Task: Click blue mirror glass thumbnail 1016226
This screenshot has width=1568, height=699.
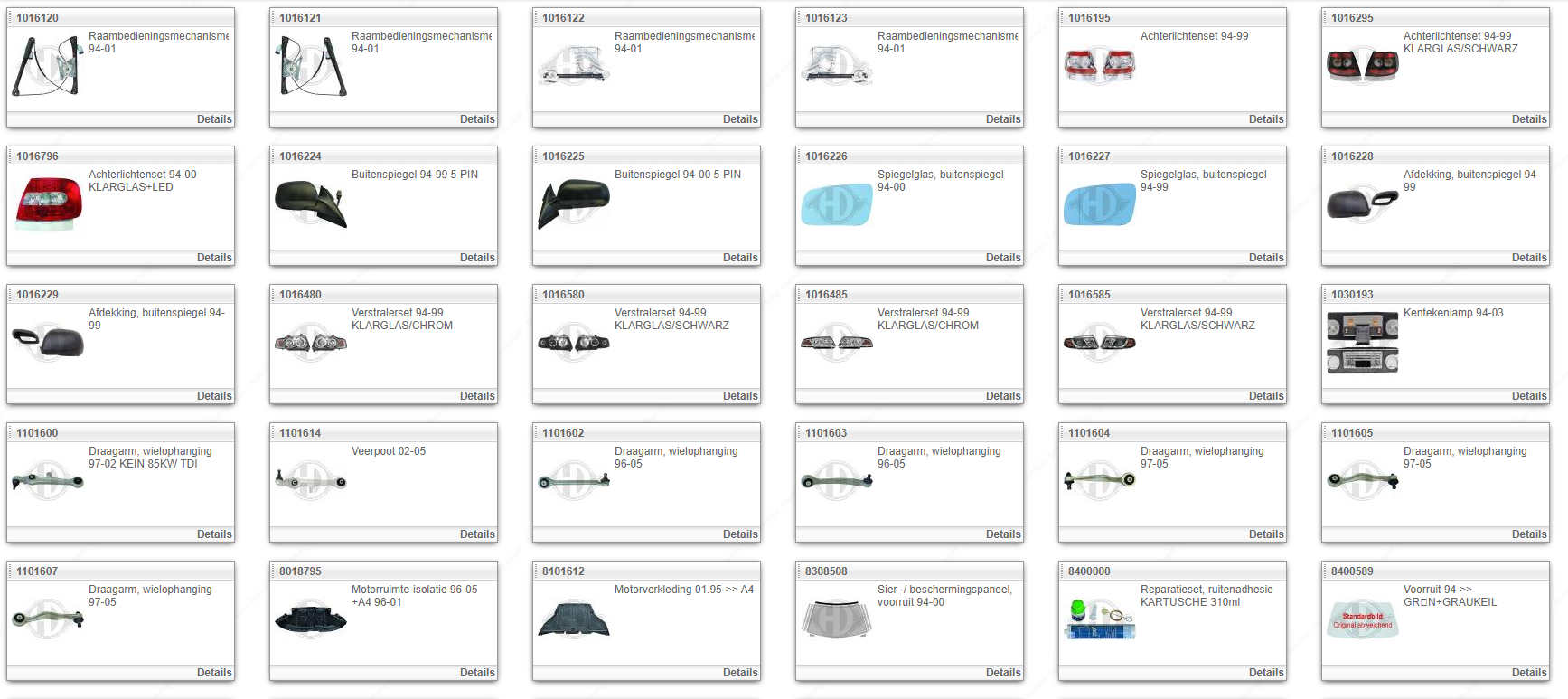Action: (836, 204)
